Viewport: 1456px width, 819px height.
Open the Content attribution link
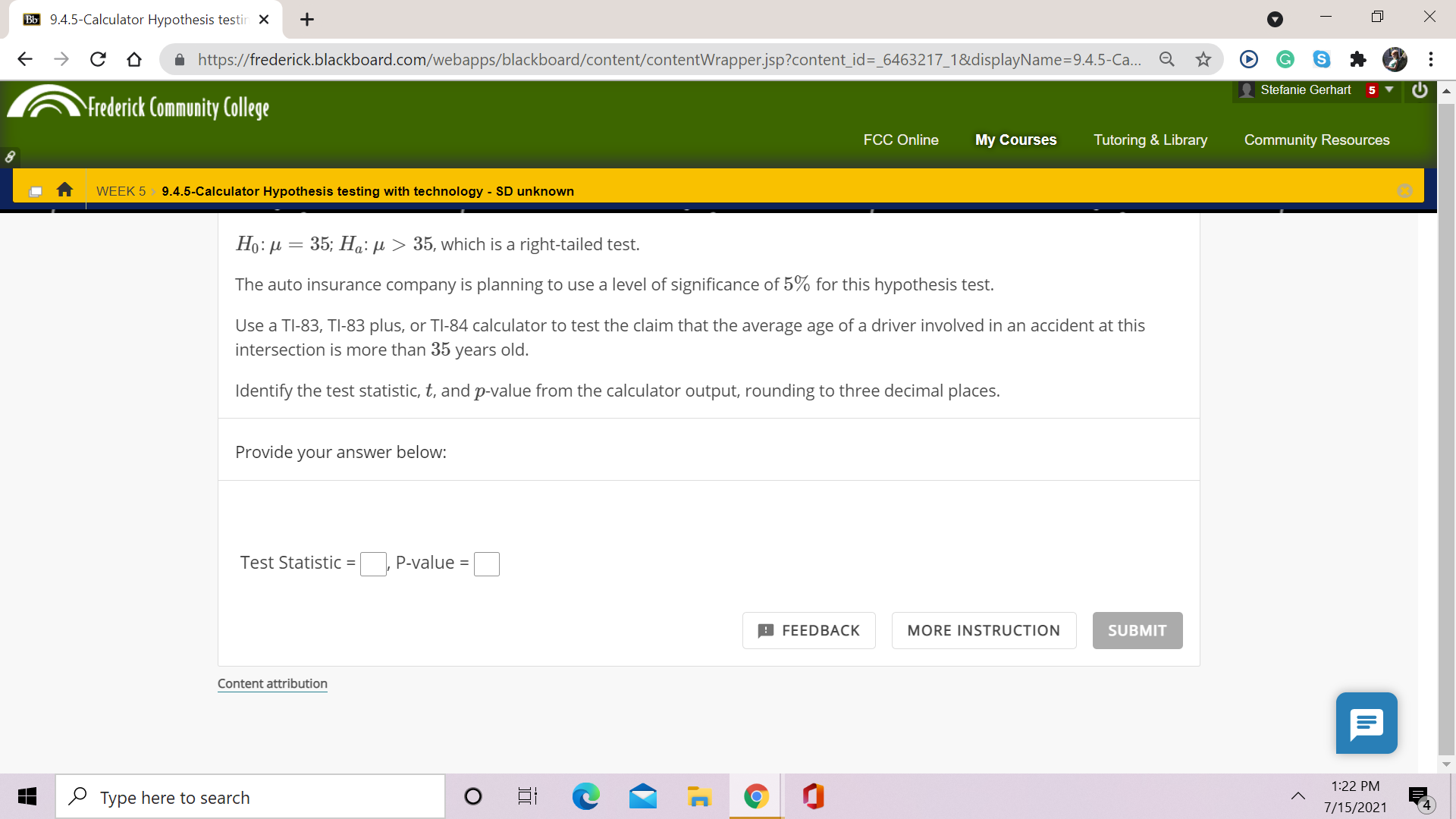click(271, 683)
